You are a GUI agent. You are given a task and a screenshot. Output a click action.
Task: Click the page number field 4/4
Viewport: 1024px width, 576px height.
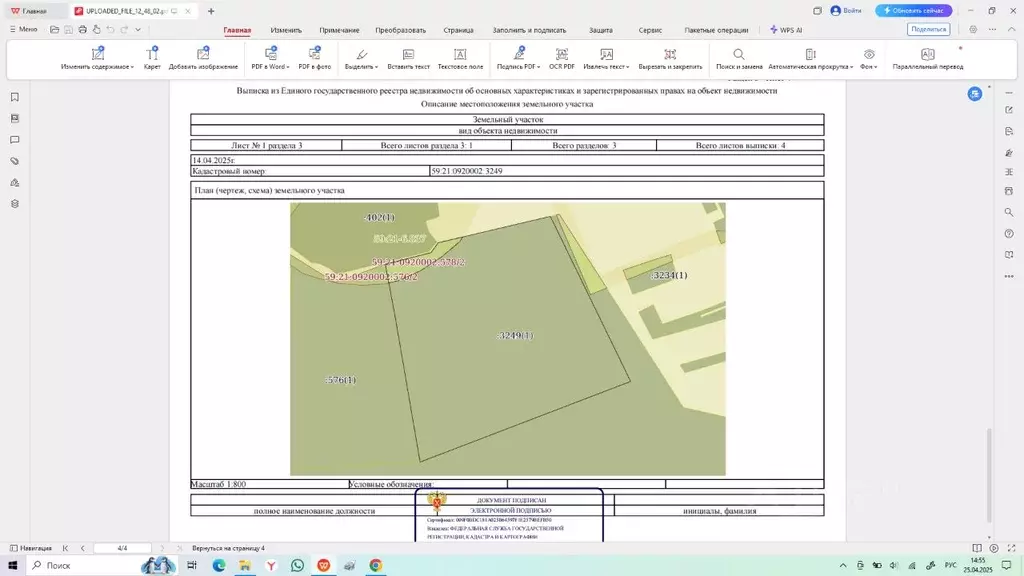122,548
